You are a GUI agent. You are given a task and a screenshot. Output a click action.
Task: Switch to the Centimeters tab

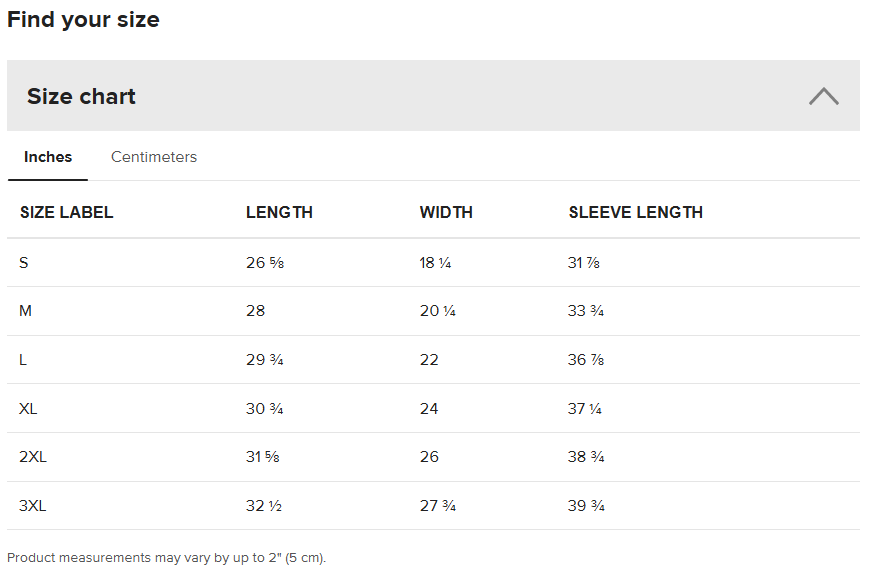pos(154,157)
